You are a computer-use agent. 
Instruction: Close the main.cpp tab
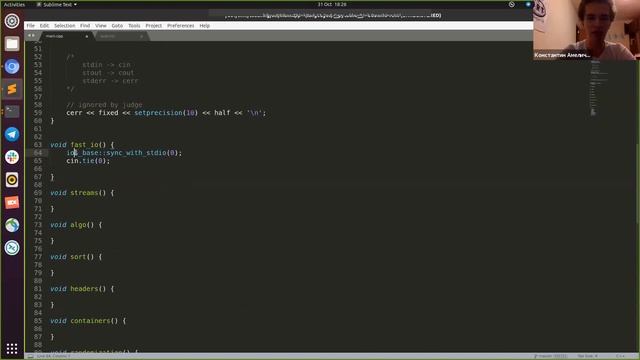(87, 36)
